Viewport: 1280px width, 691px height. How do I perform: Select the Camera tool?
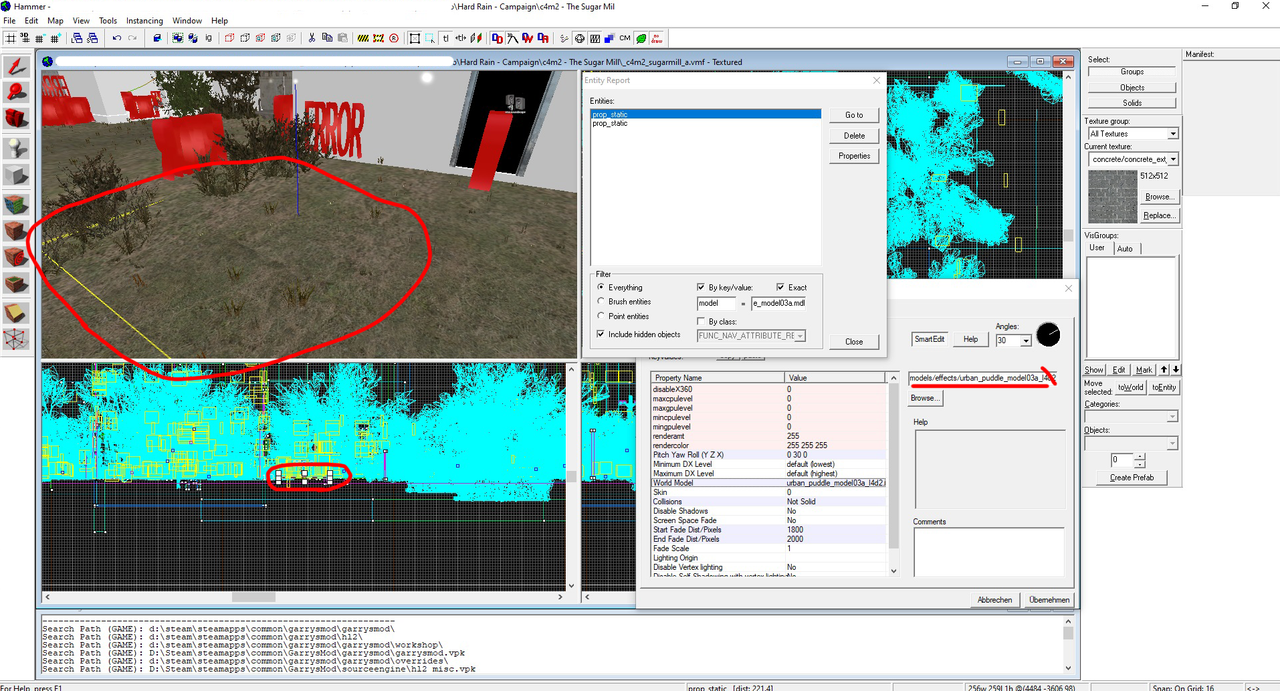17,119
